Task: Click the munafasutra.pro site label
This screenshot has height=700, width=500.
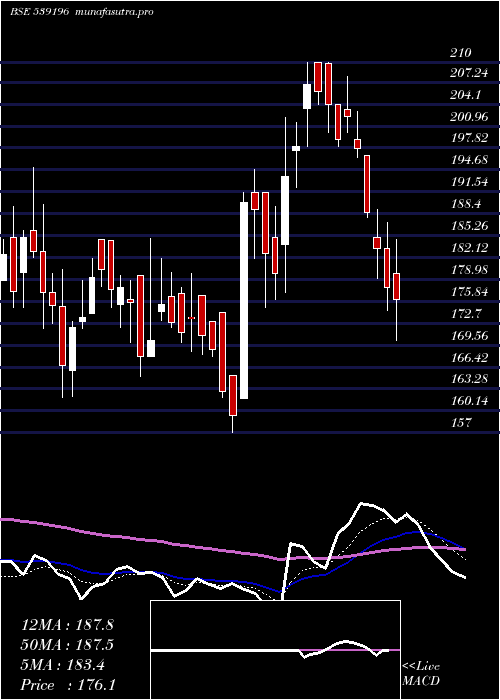Action: pos(112,12)
